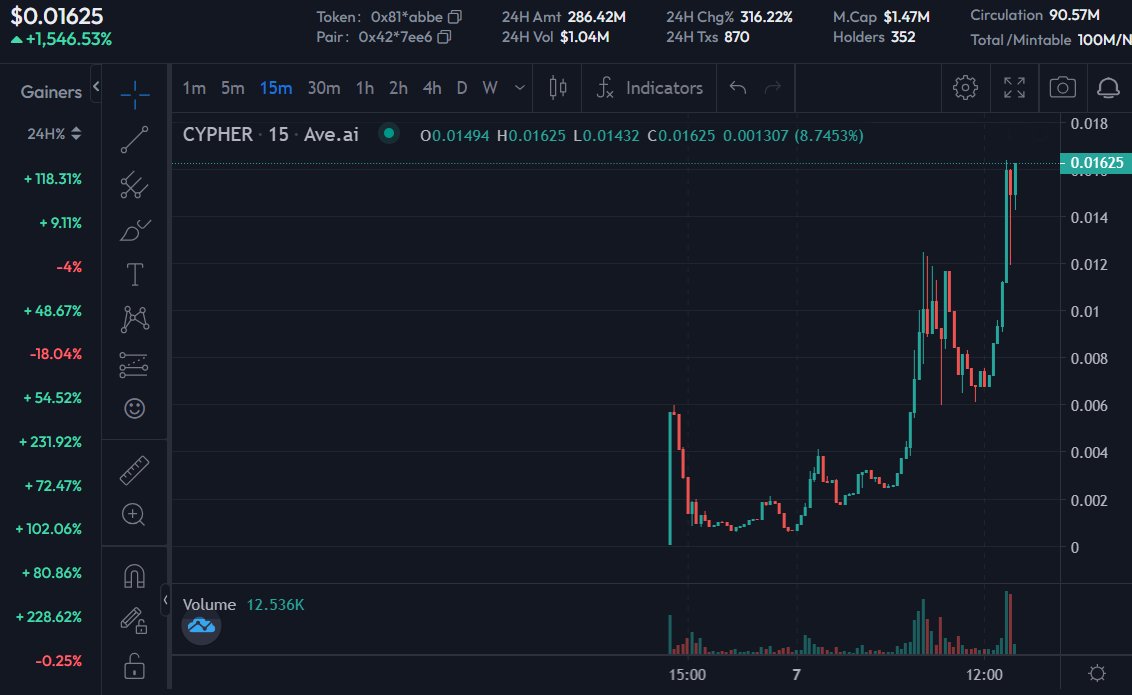Image resolution: width=1132 pixels, height=695 pixels.
Task: Collapse the drawing toolbar
Action: click(x=165, y=600)
